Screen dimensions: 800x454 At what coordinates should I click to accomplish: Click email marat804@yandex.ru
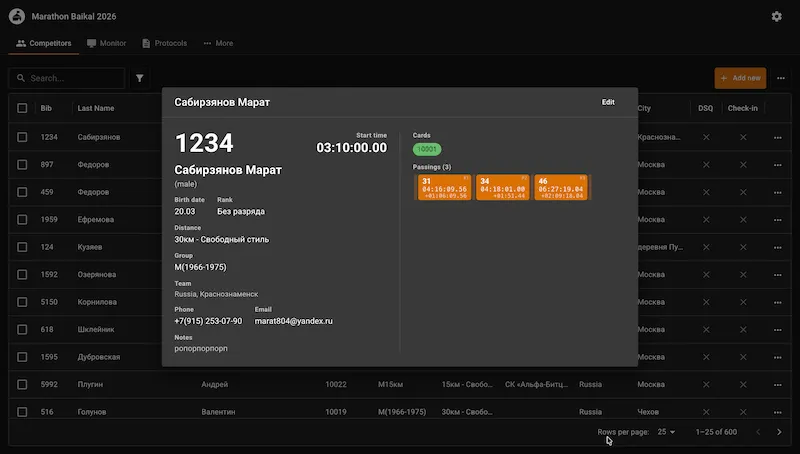pos(293,321)
